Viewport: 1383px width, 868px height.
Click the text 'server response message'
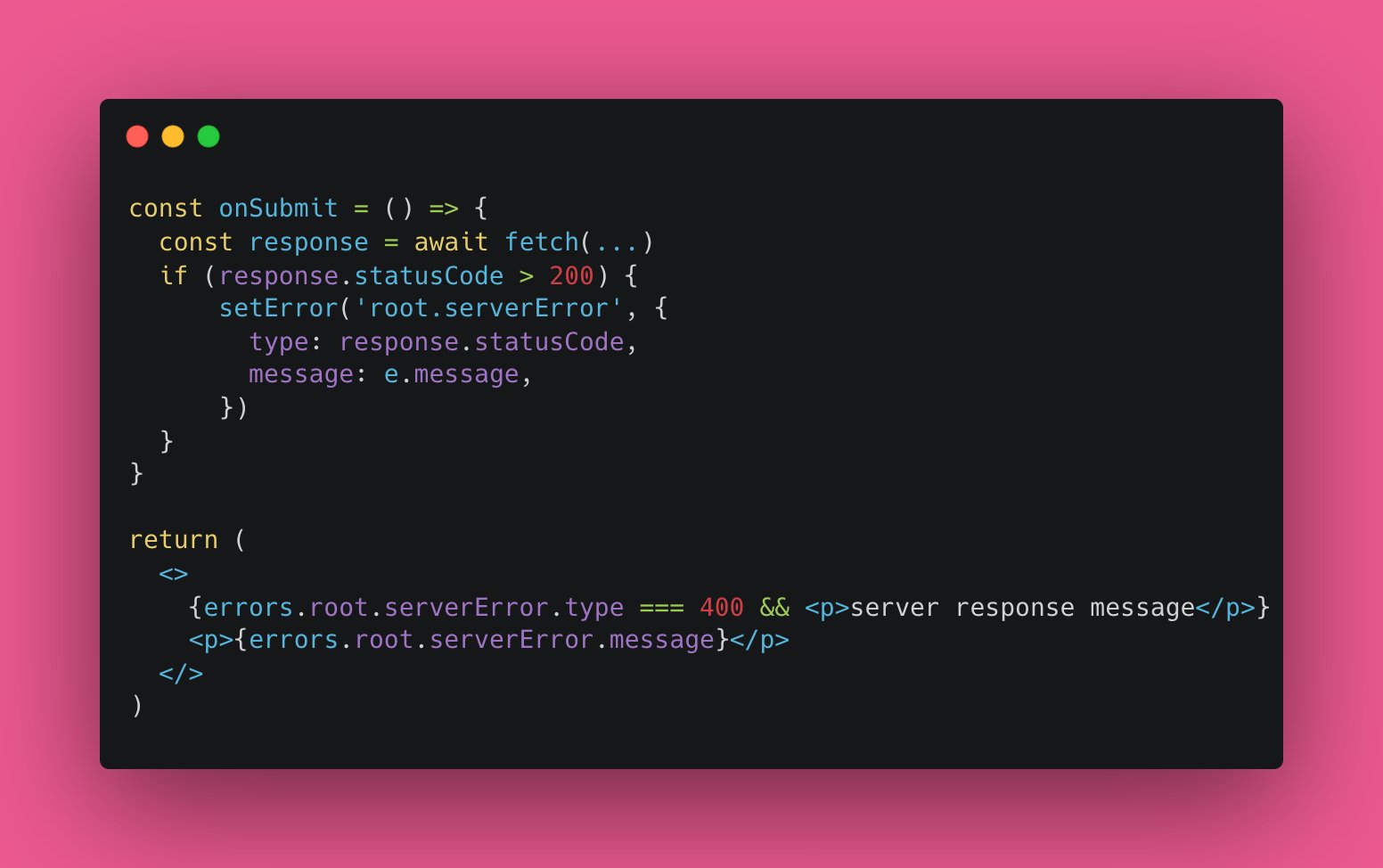[x=1022, y=608]
